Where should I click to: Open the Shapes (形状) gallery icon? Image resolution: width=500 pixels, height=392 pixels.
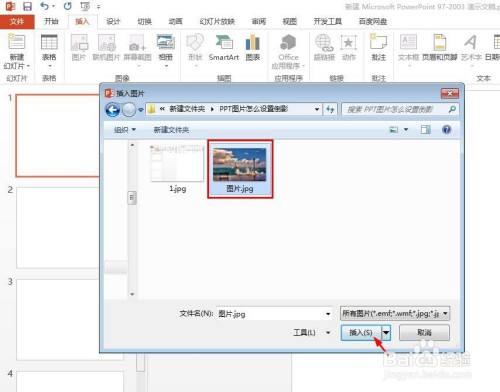pyautogui.click(x=195, y=43)
